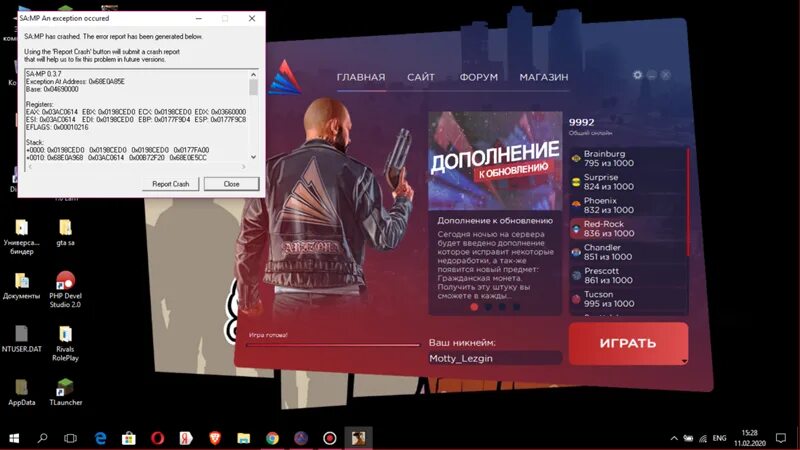Viewport: 800px width, 450px height.
Task: Select the Phoenix server icon
Action: coord(576,206)
